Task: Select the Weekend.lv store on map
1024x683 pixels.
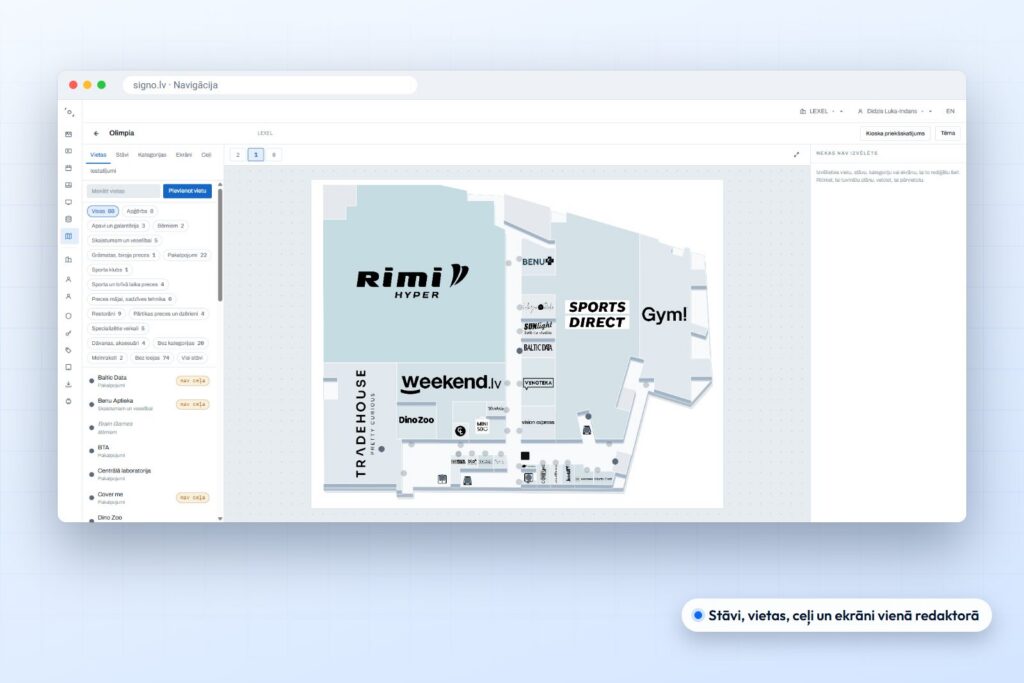Action: tap(451, 383)
